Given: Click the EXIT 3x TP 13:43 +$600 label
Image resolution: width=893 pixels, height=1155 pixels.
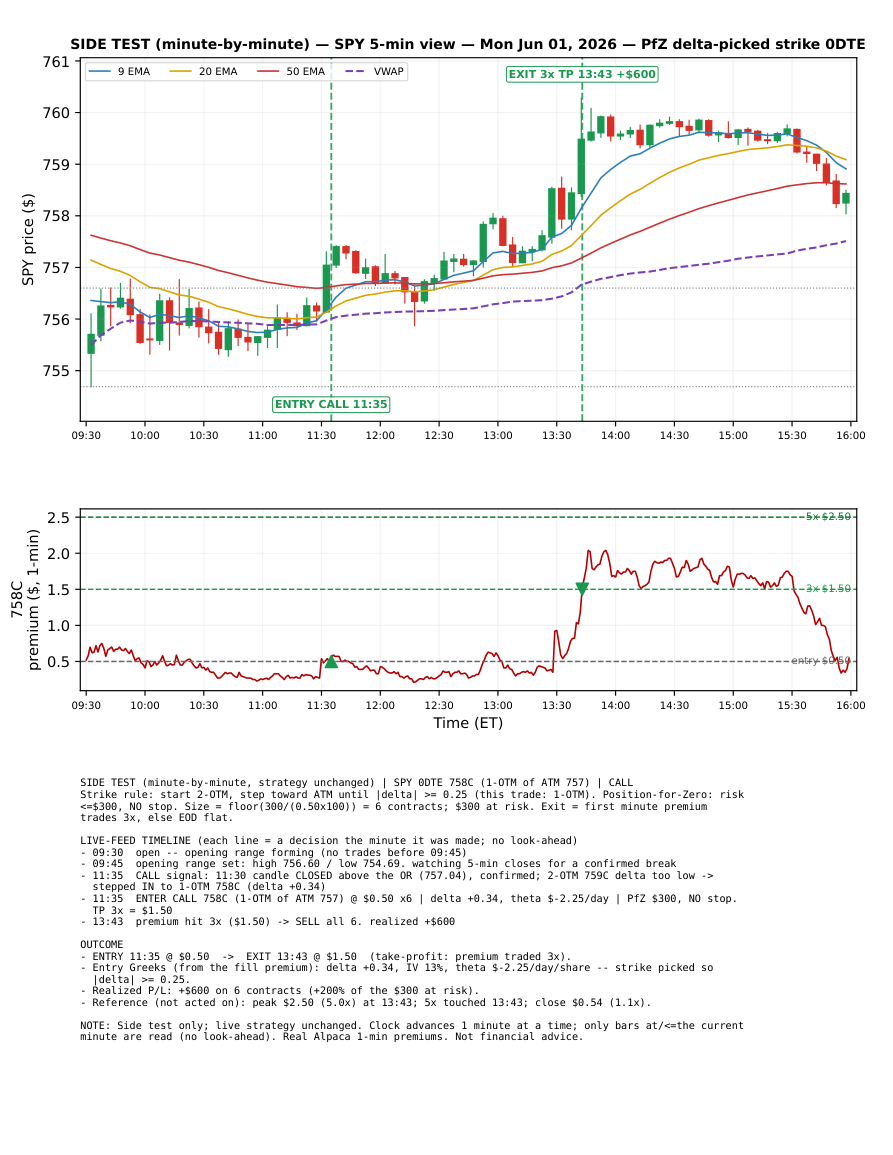Looking at the screenshot, I should [582, 74].
